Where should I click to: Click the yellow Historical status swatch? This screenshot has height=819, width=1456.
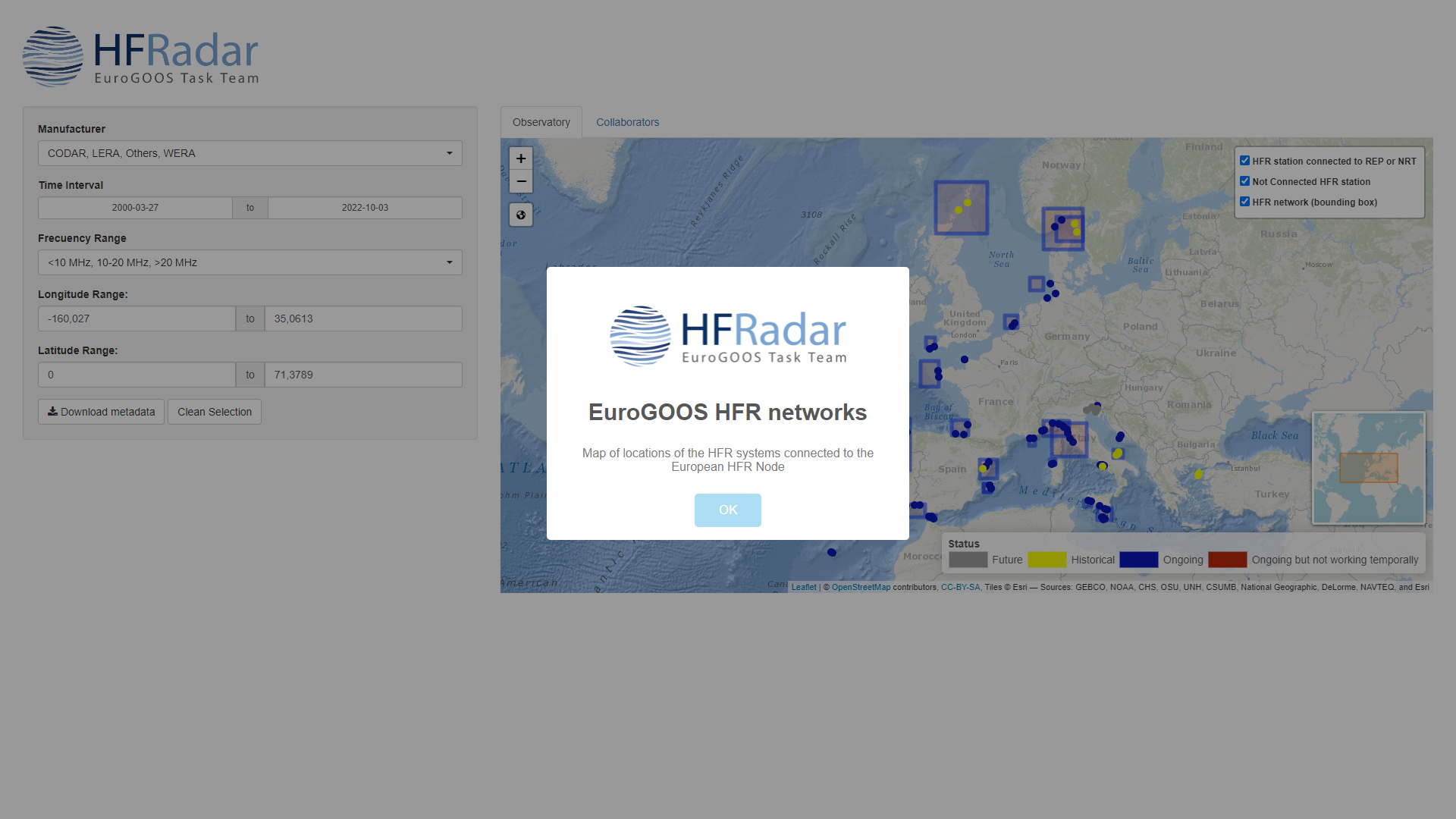click(x=1046, y=560)
